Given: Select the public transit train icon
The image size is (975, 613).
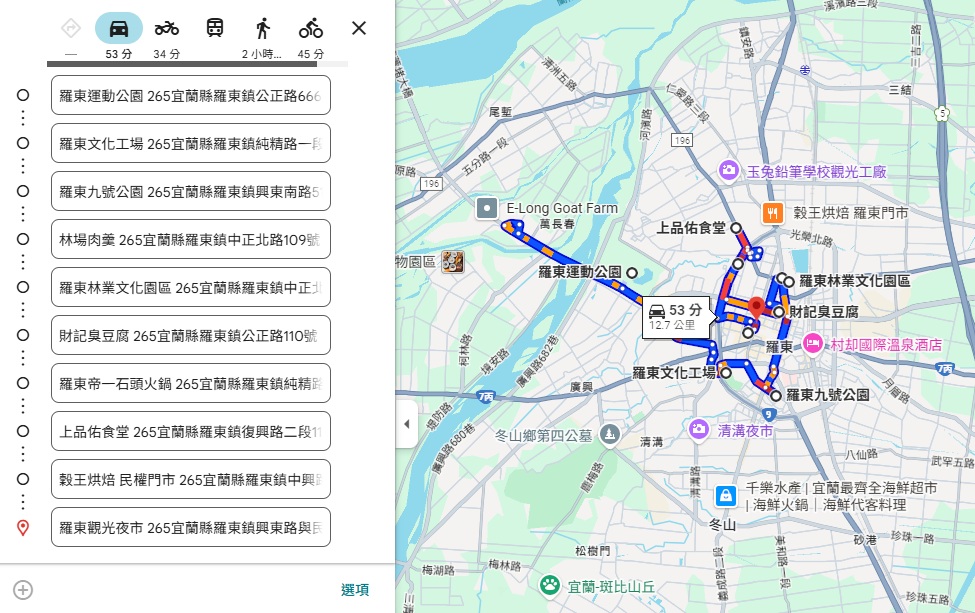Looking at the screenshot, I should pos(214,28).
